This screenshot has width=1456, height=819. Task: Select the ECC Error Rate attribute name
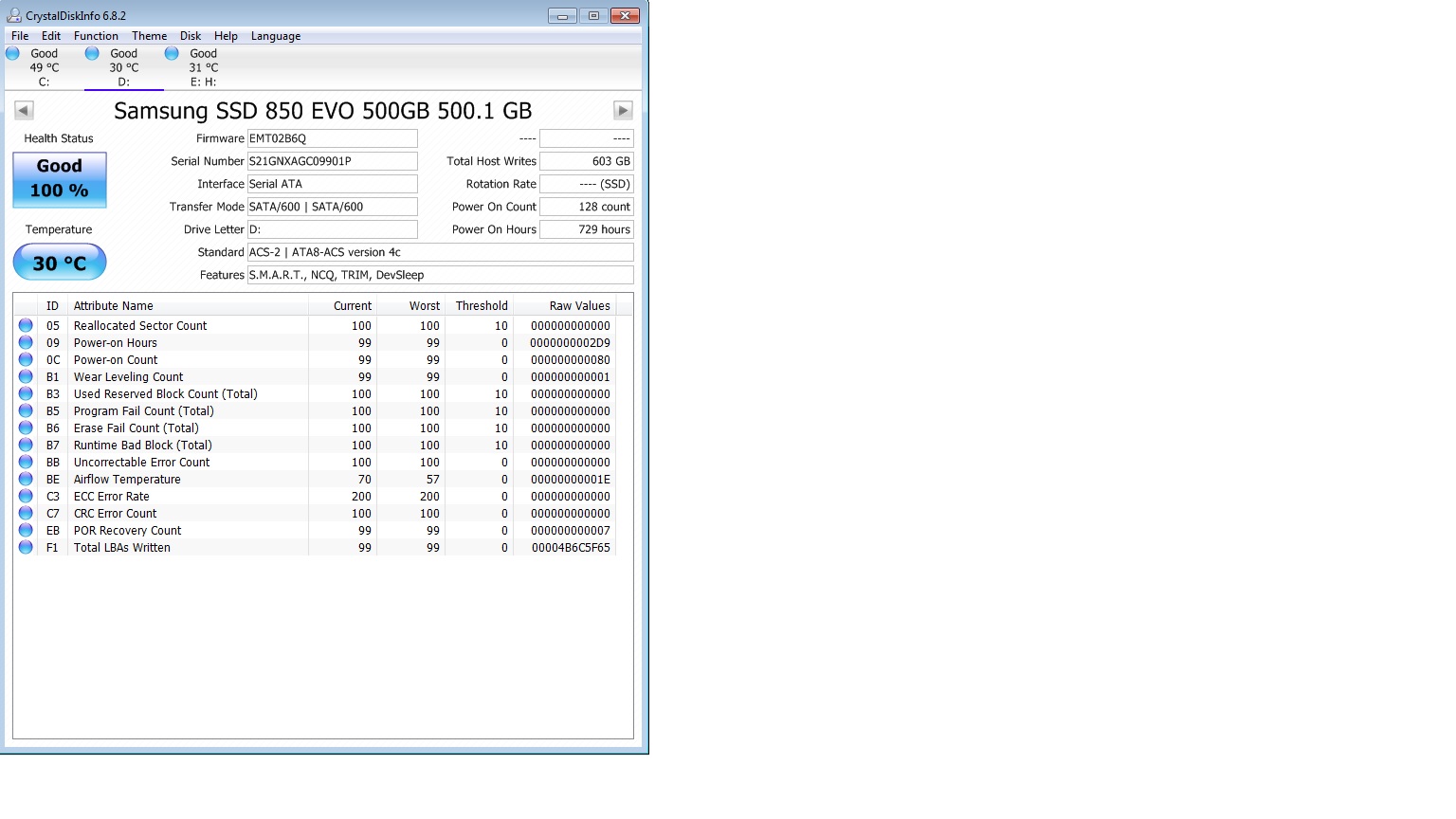pyautogui.click(x=112, y=497)
